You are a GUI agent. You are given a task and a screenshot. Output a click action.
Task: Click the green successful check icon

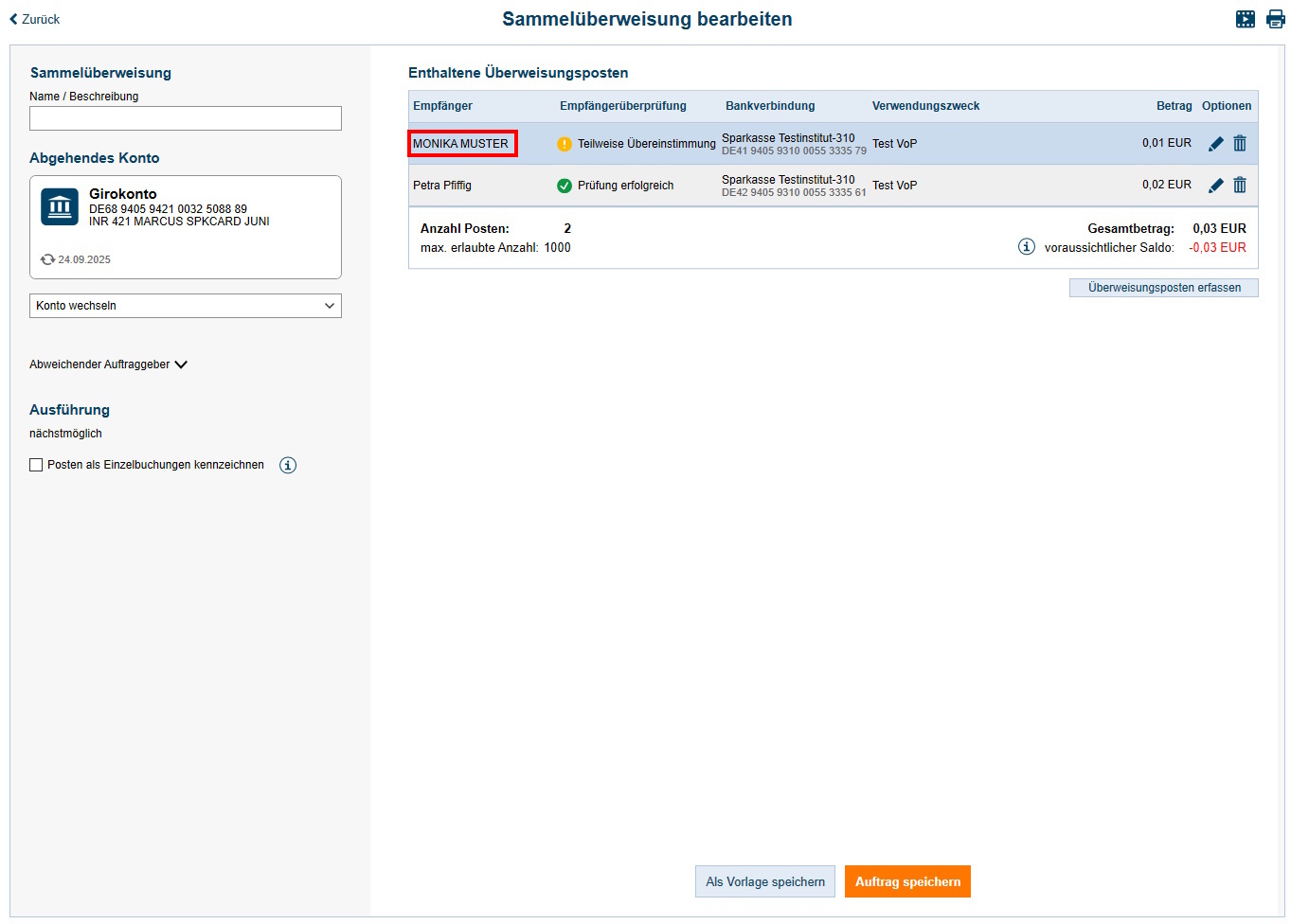[565, 186]
